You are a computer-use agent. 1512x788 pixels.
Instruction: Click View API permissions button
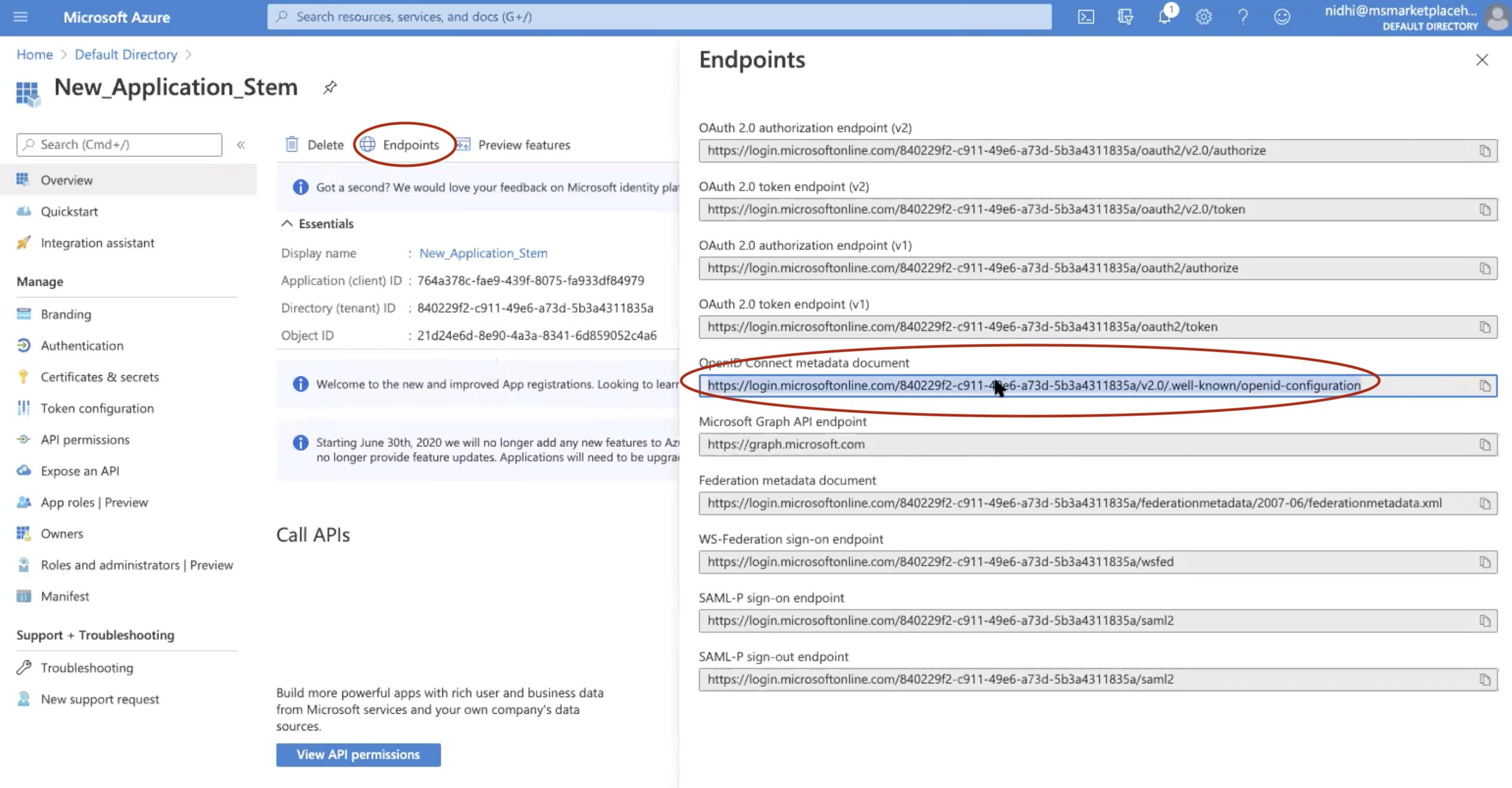358,754
